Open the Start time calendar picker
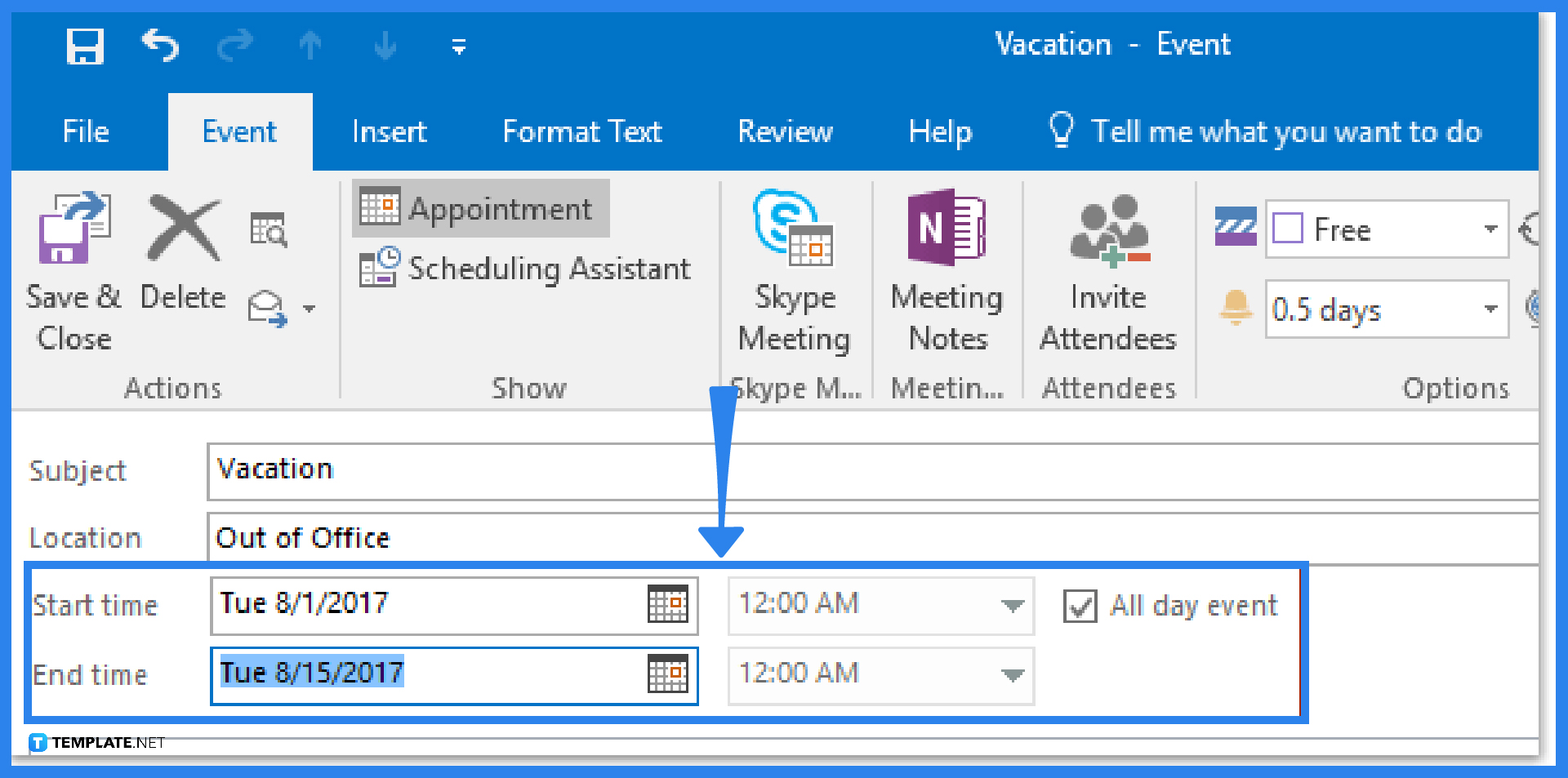This screenshot has height=778, width=1568. [668, 605]
